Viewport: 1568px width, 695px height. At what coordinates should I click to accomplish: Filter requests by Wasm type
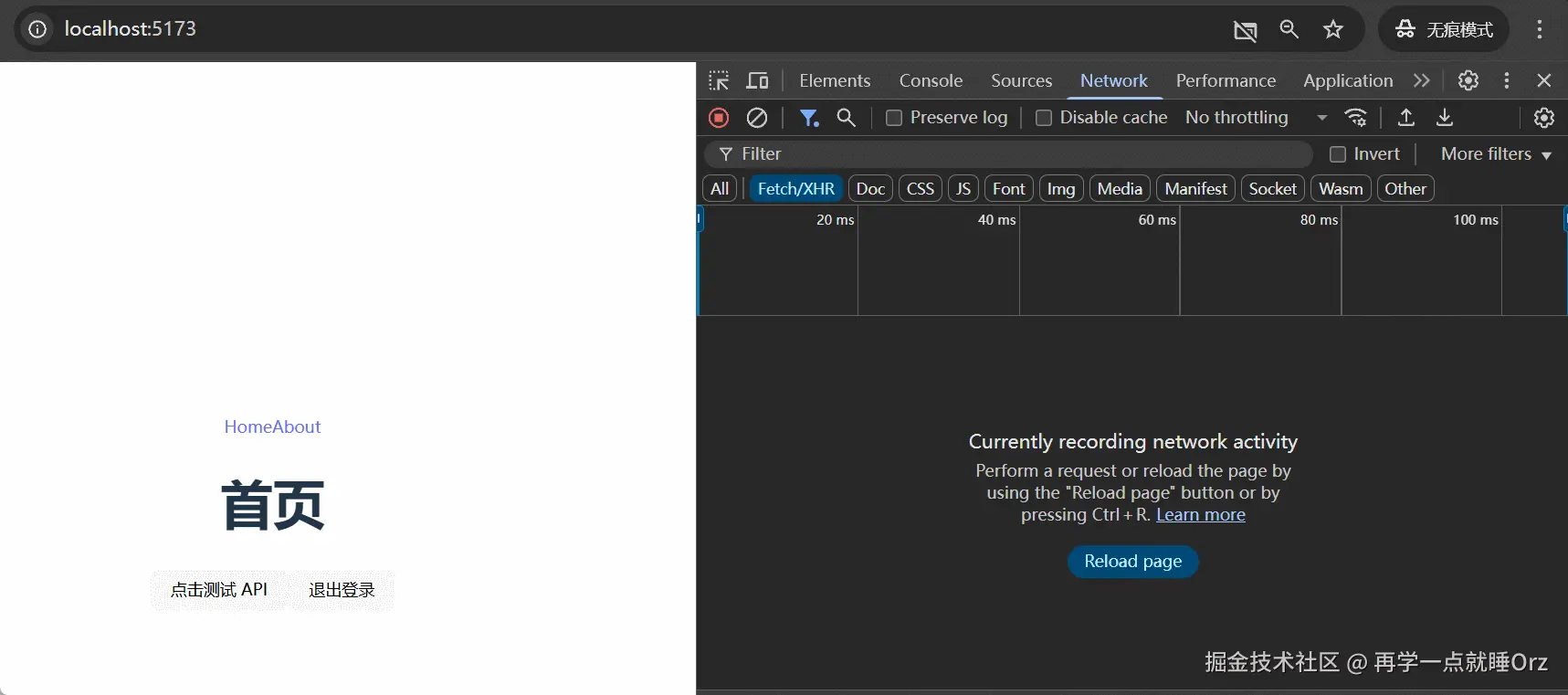pyautogui.click(x=1341, y=189)
